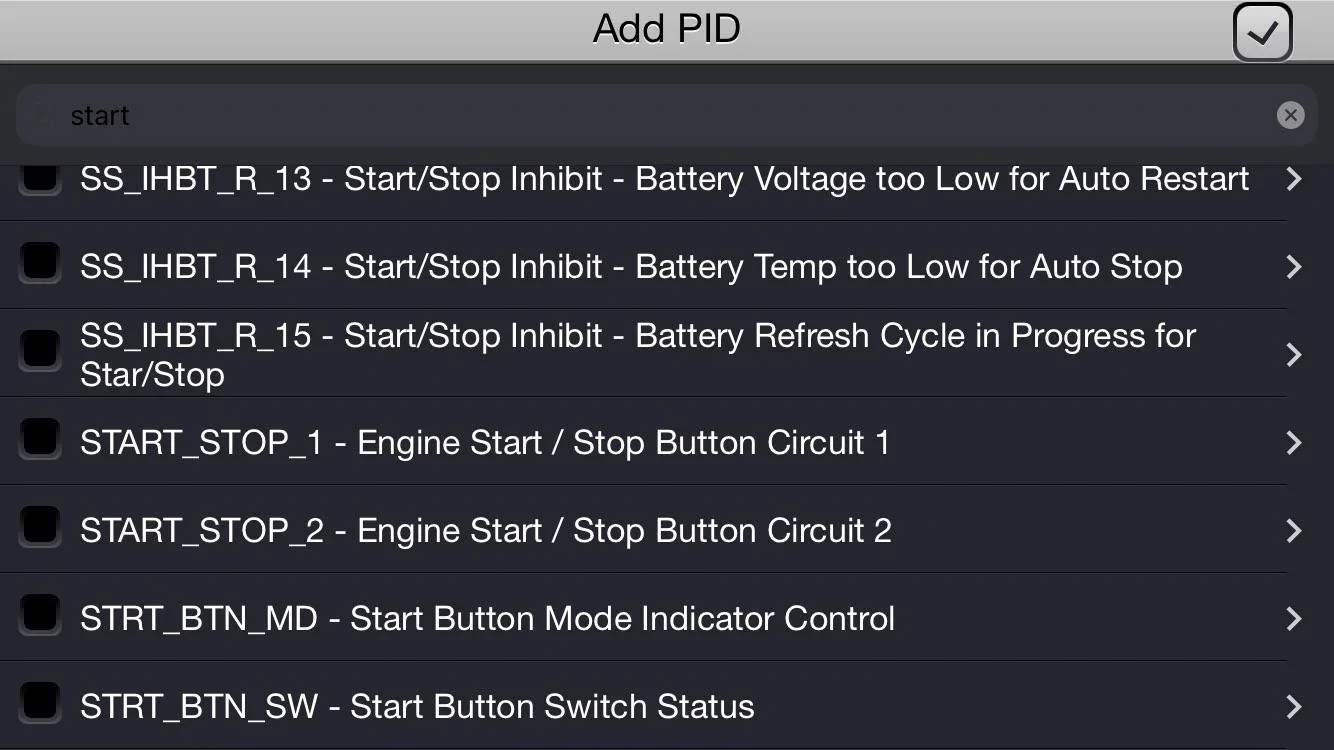Select the START_STOP_1 checkbox
Image resolution: width=1334 pixels, height=750 pixels.
coord(40,442)
